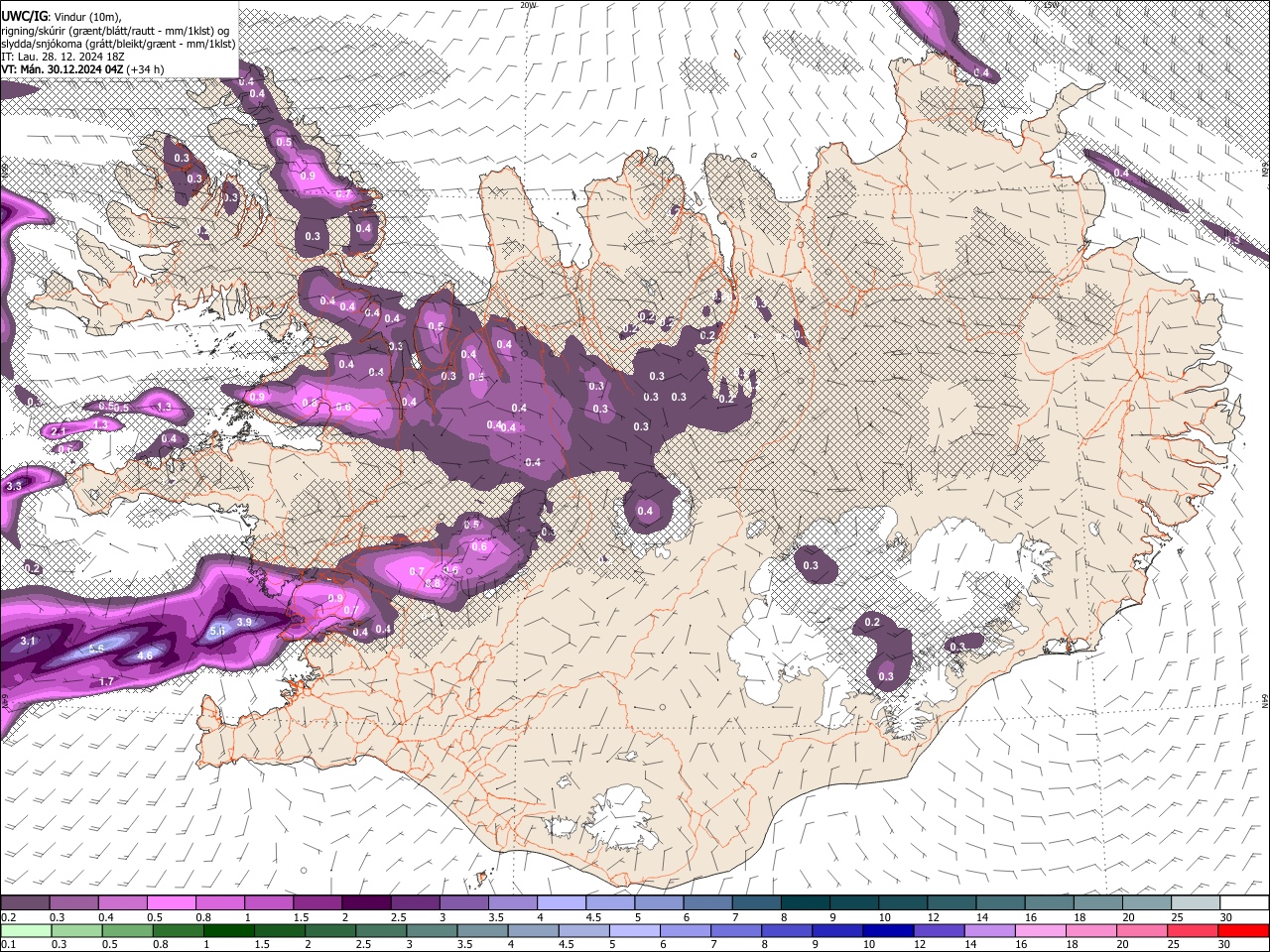Pick the rain-row swatch between 10 and 12
Screen dimensions: 1270x952
pos(890,930)
